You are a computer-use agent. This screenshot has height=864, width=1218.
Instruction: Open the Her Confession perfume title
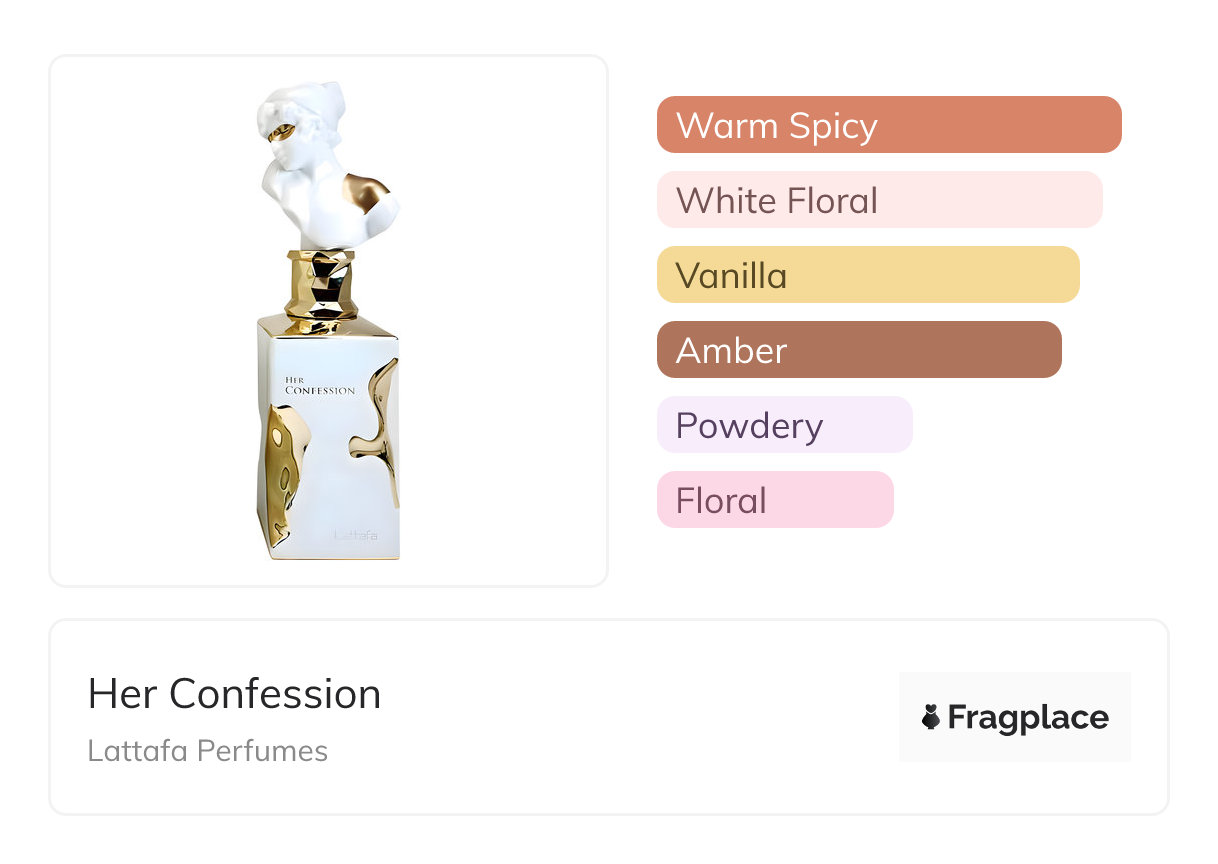click(x=234, y=694)
